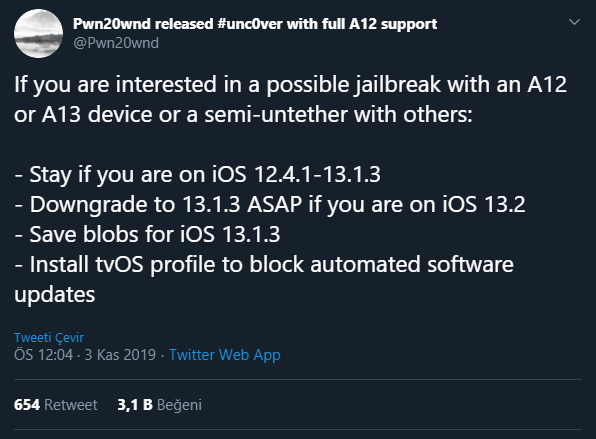Click the 'Install tvOS profile' line
596x439 pixels.
pyautogui.click(x=264, y=264)
